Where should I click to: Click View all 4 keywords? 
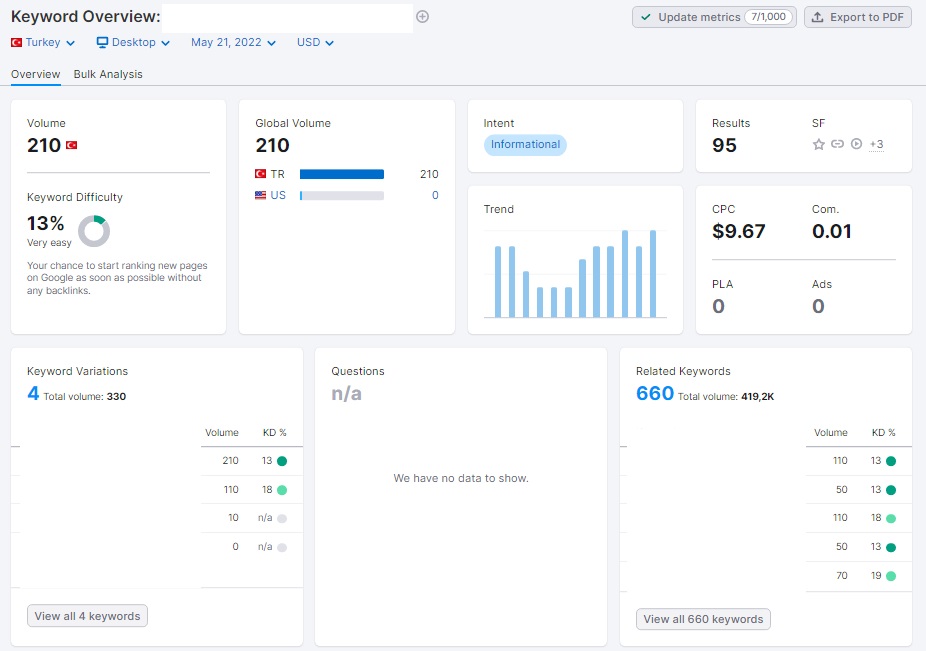point(87,616)
